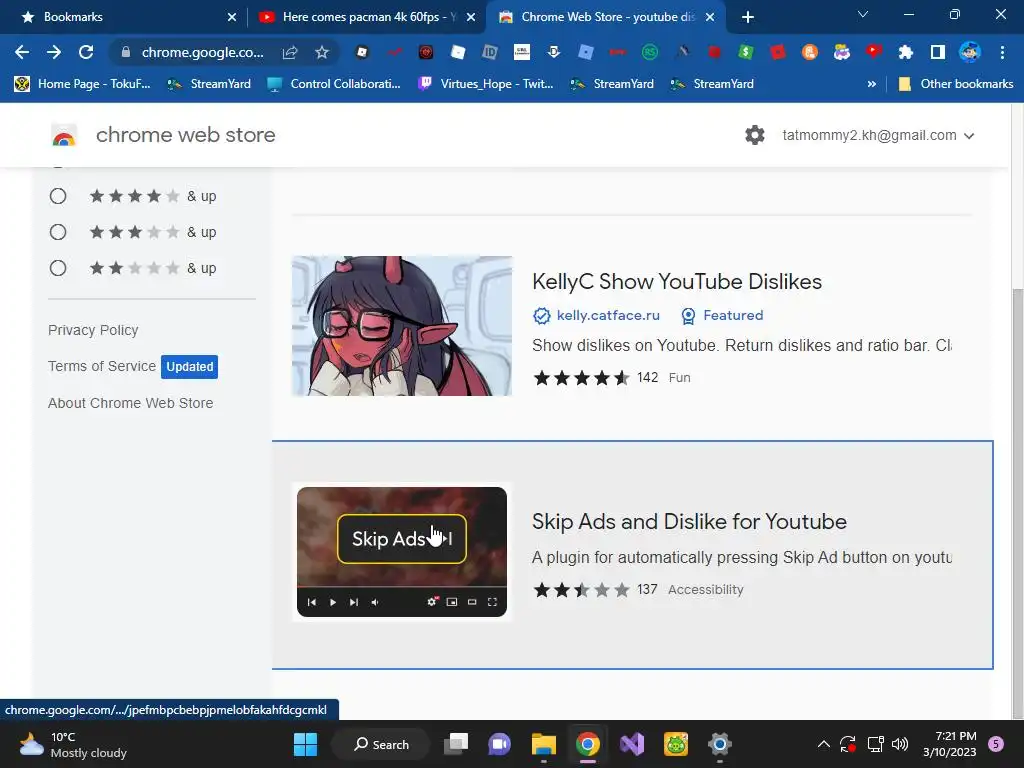Screen dimensions: 1024x768
Task: Open a new browser tab
Action: 748,17
